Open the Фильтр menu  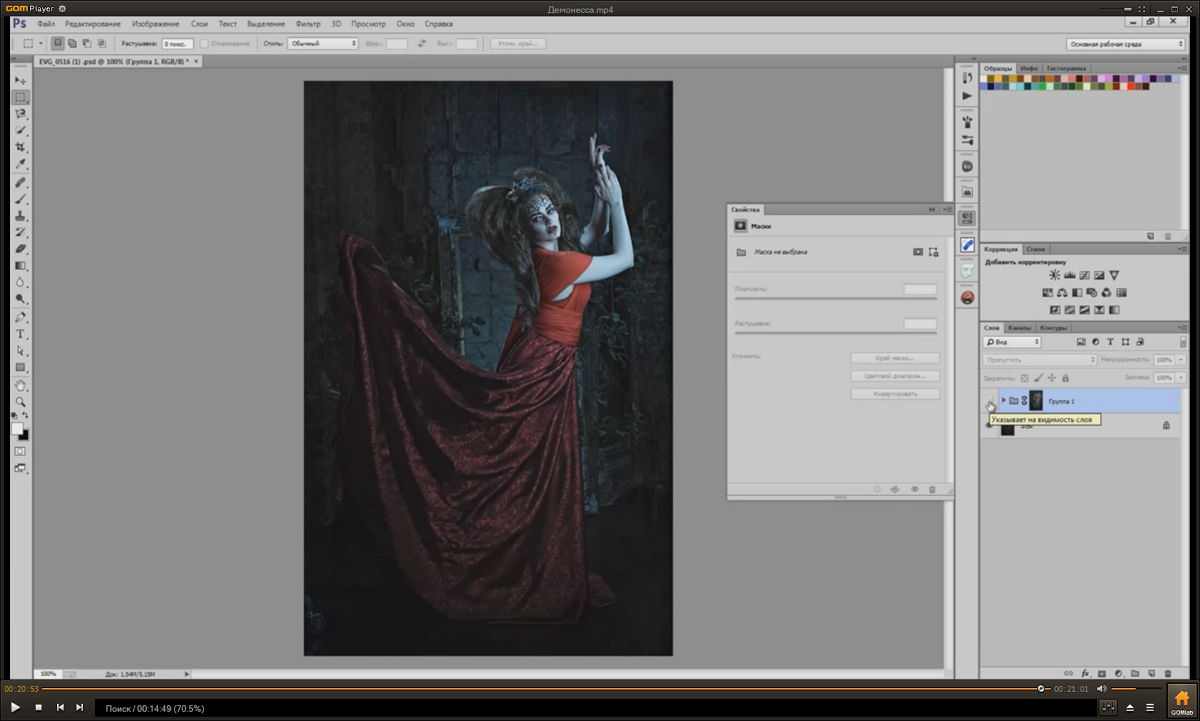tap(309, 23)
